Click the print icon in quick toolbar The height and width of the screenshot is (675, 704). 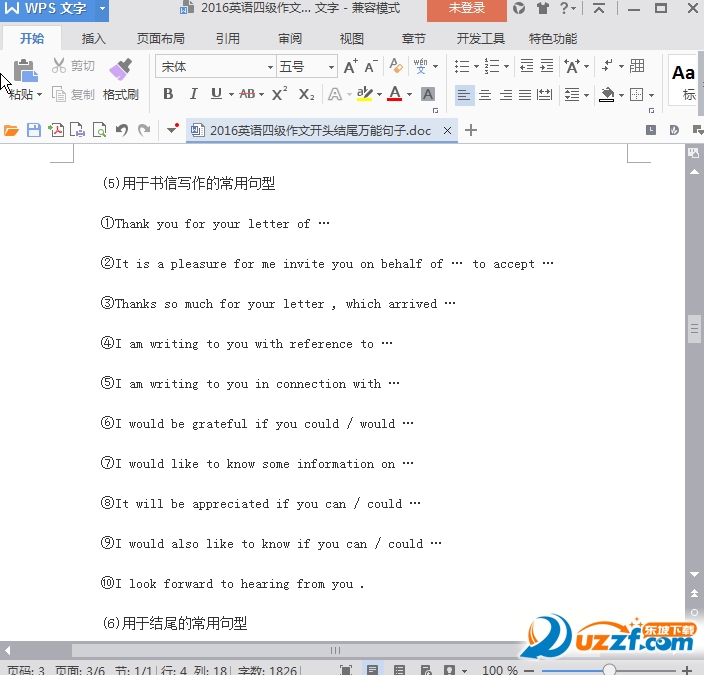click(x=77, y=130)
